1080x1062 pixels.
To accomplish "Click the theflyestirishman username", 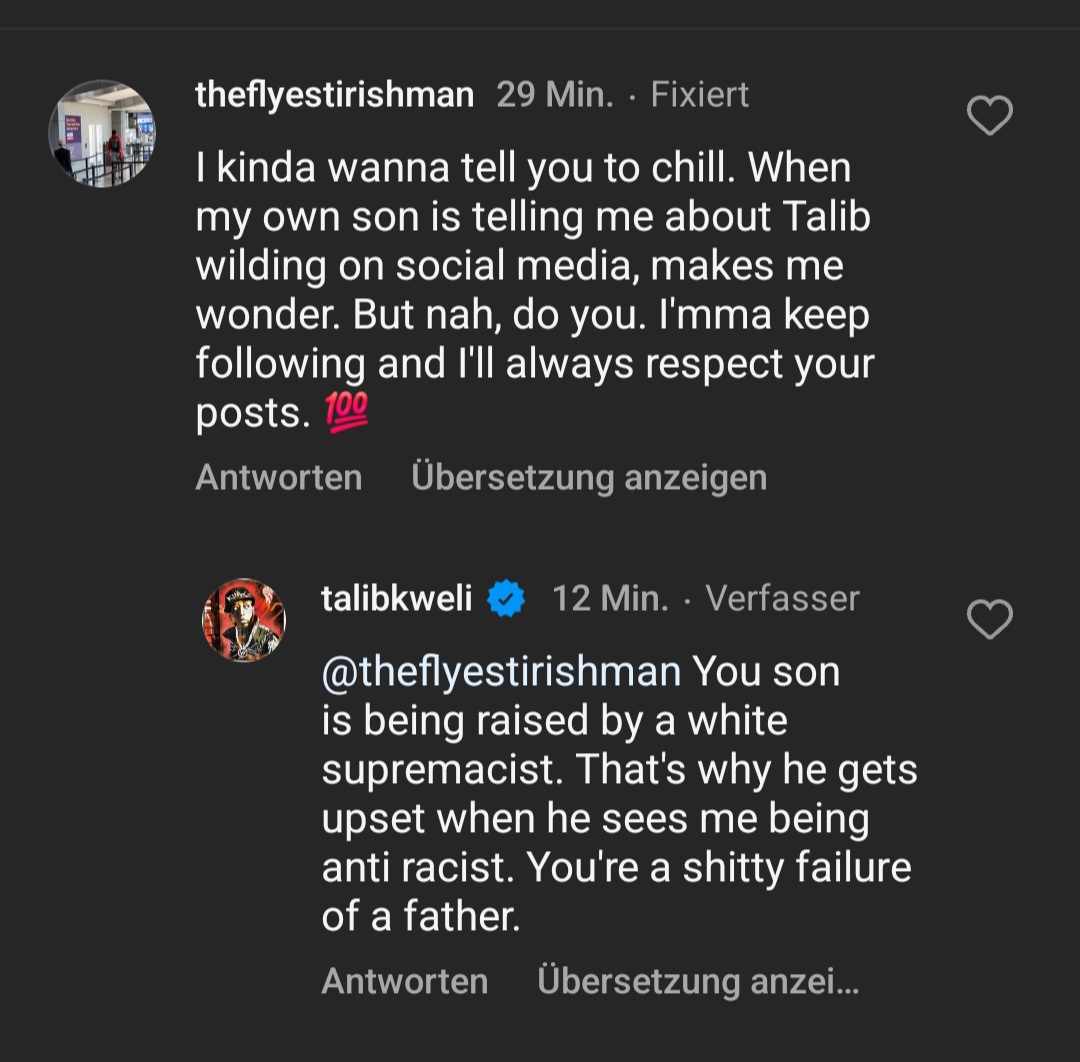I will coord(334,95).
